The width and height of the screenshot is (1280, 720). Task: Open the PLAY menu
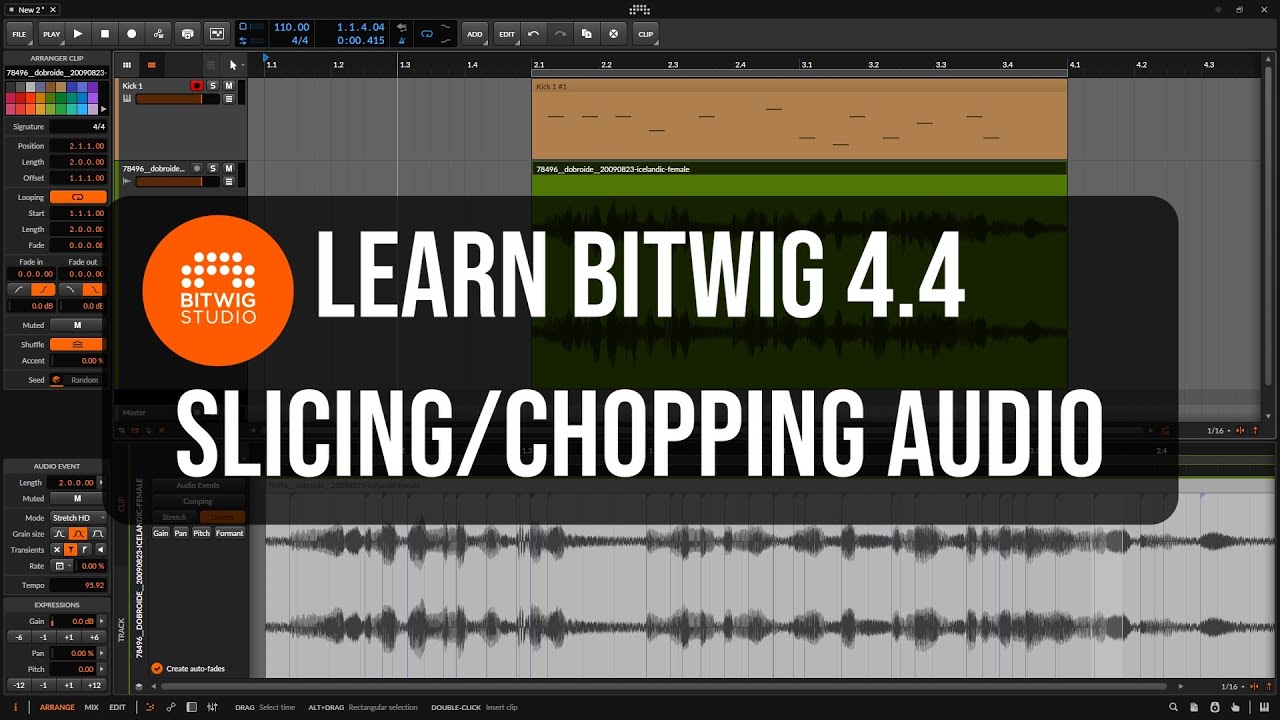point(51,34)
